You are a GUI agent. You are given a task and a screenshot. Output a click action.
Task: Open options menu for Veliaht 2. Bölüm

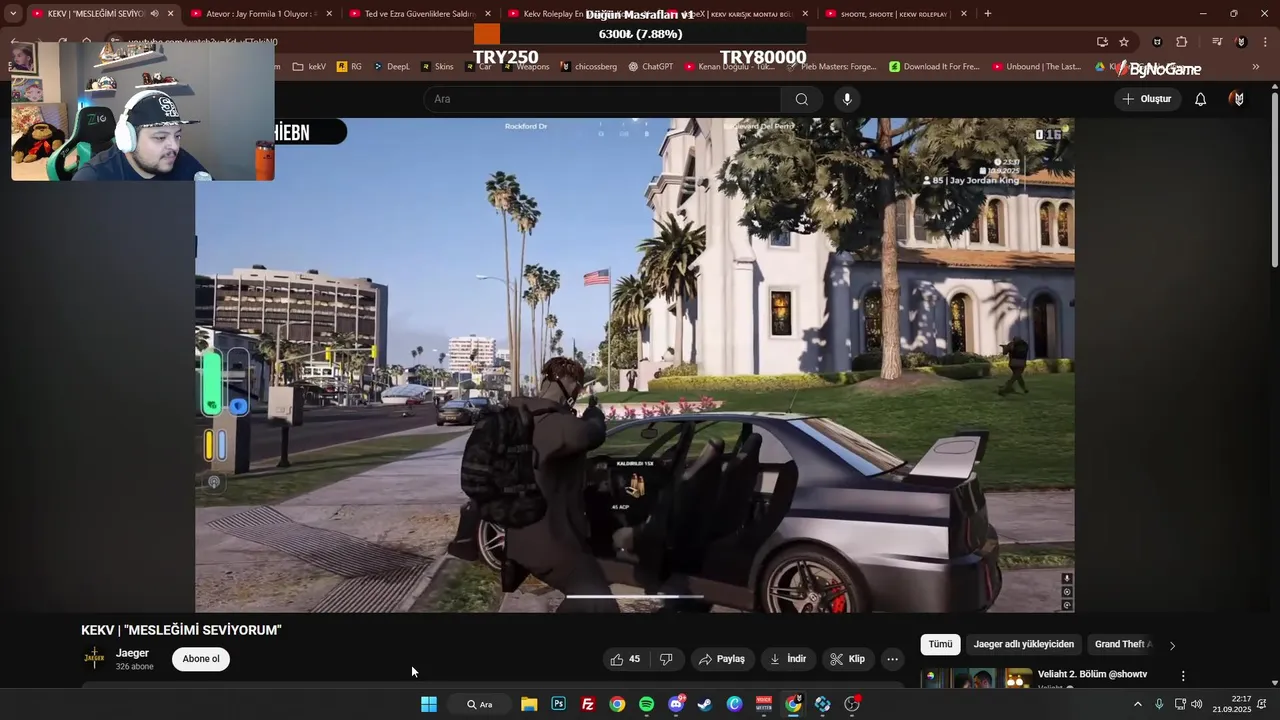[x=1183, y=677]
